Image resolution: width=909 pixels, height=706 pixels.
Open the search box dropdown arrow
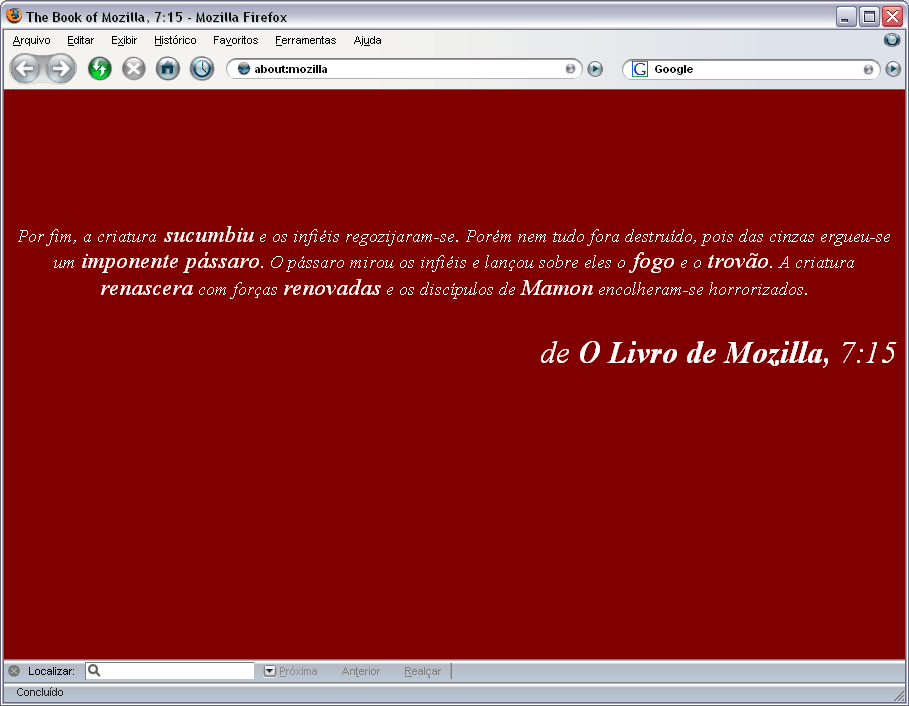(868, 70)
